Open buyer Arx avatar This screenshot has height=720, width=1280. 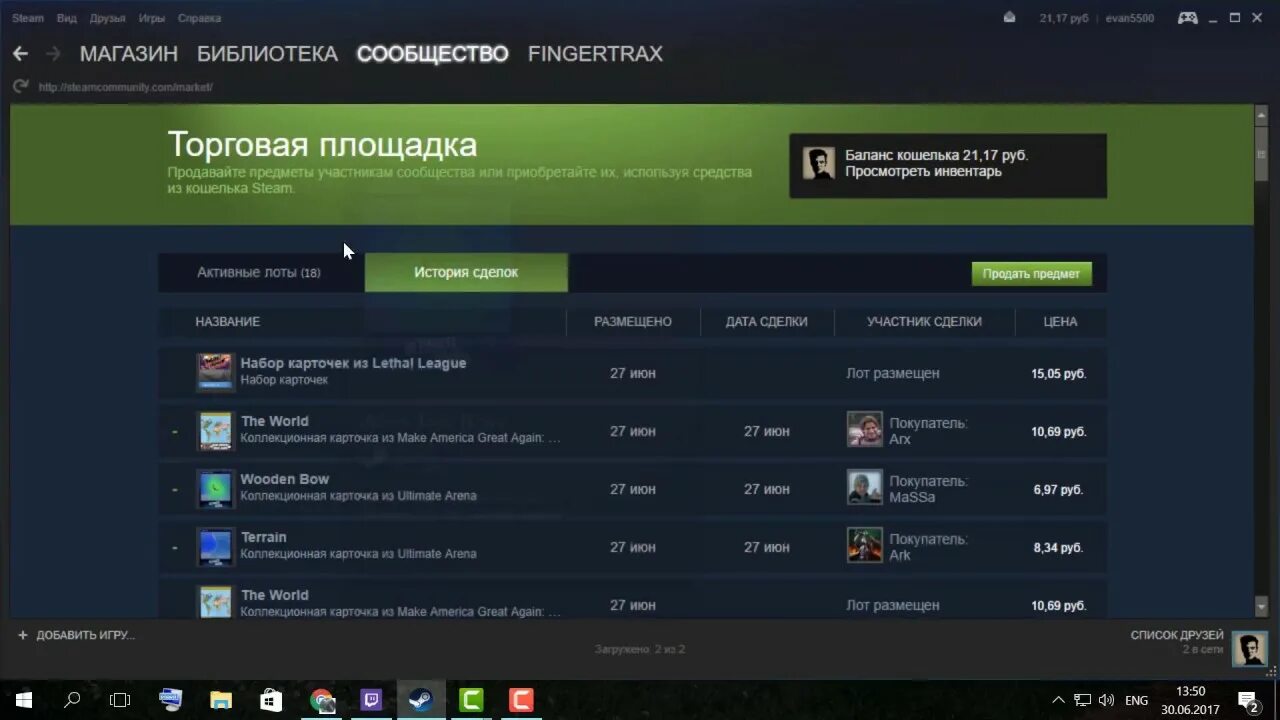pos(865,430)
